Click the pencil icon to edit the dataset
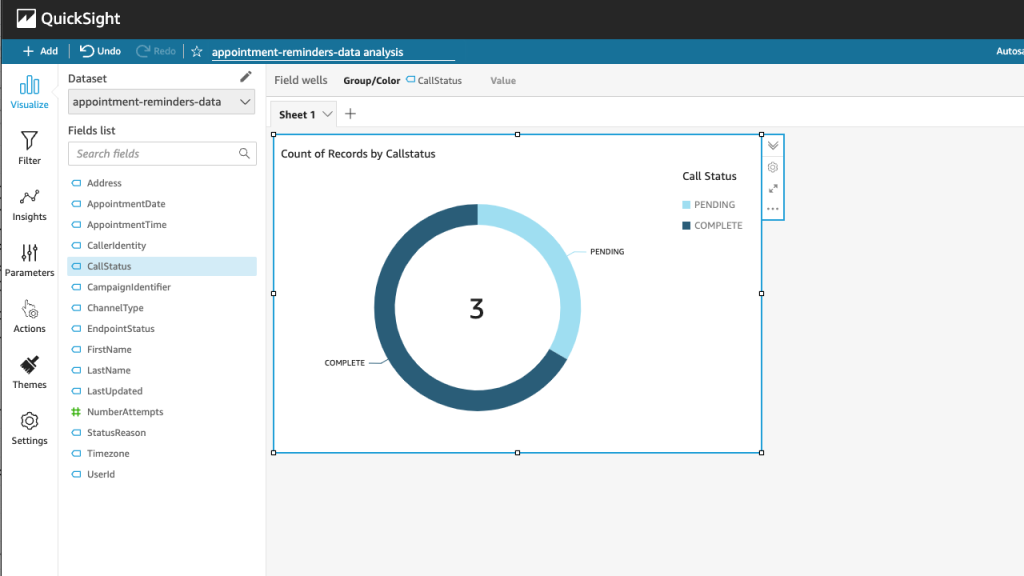The width and height of the screenshot is (1024, 576). [x=245, y=75]
